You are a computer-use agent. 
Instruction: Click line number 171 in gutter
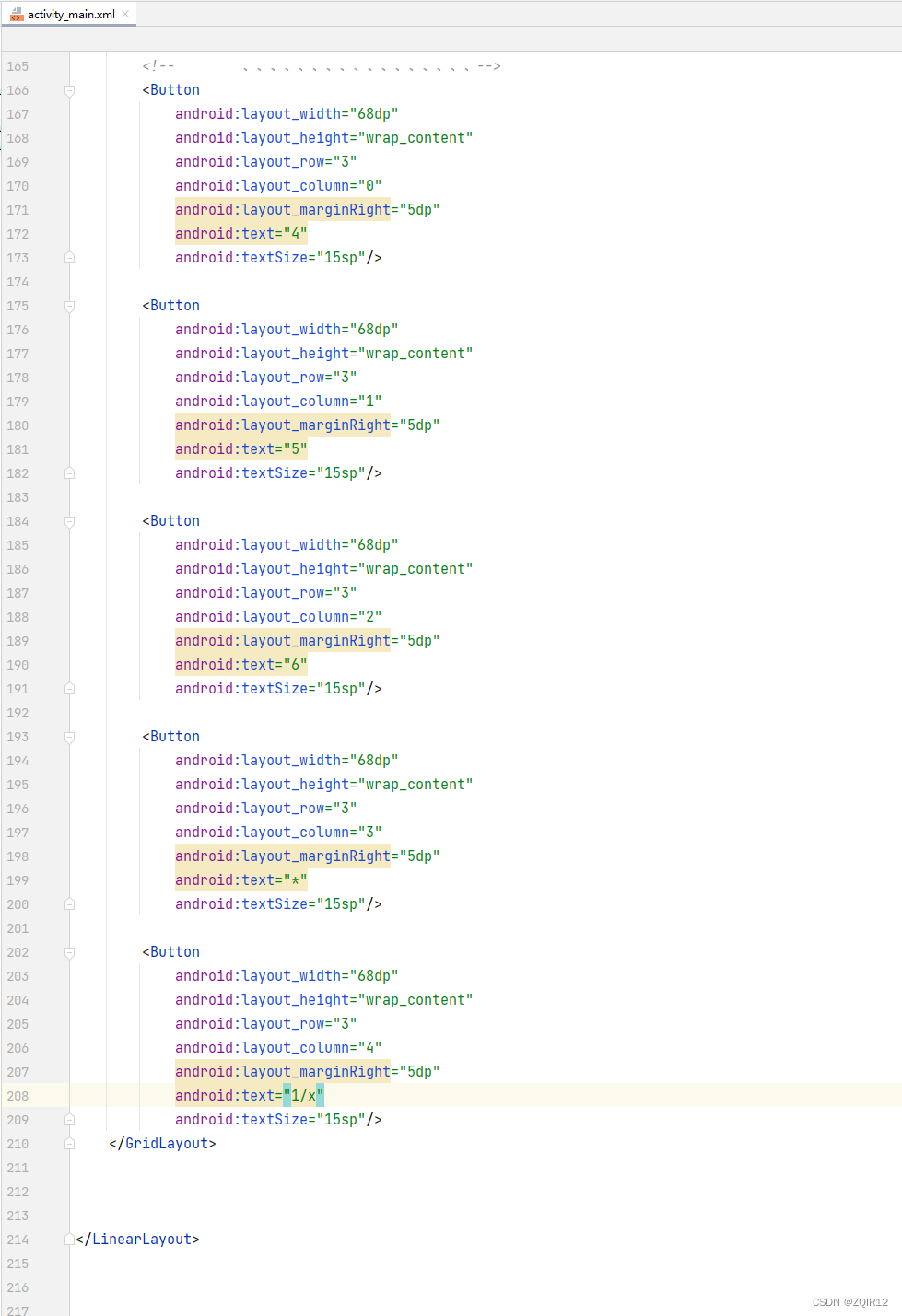click(x=18, y=210)
